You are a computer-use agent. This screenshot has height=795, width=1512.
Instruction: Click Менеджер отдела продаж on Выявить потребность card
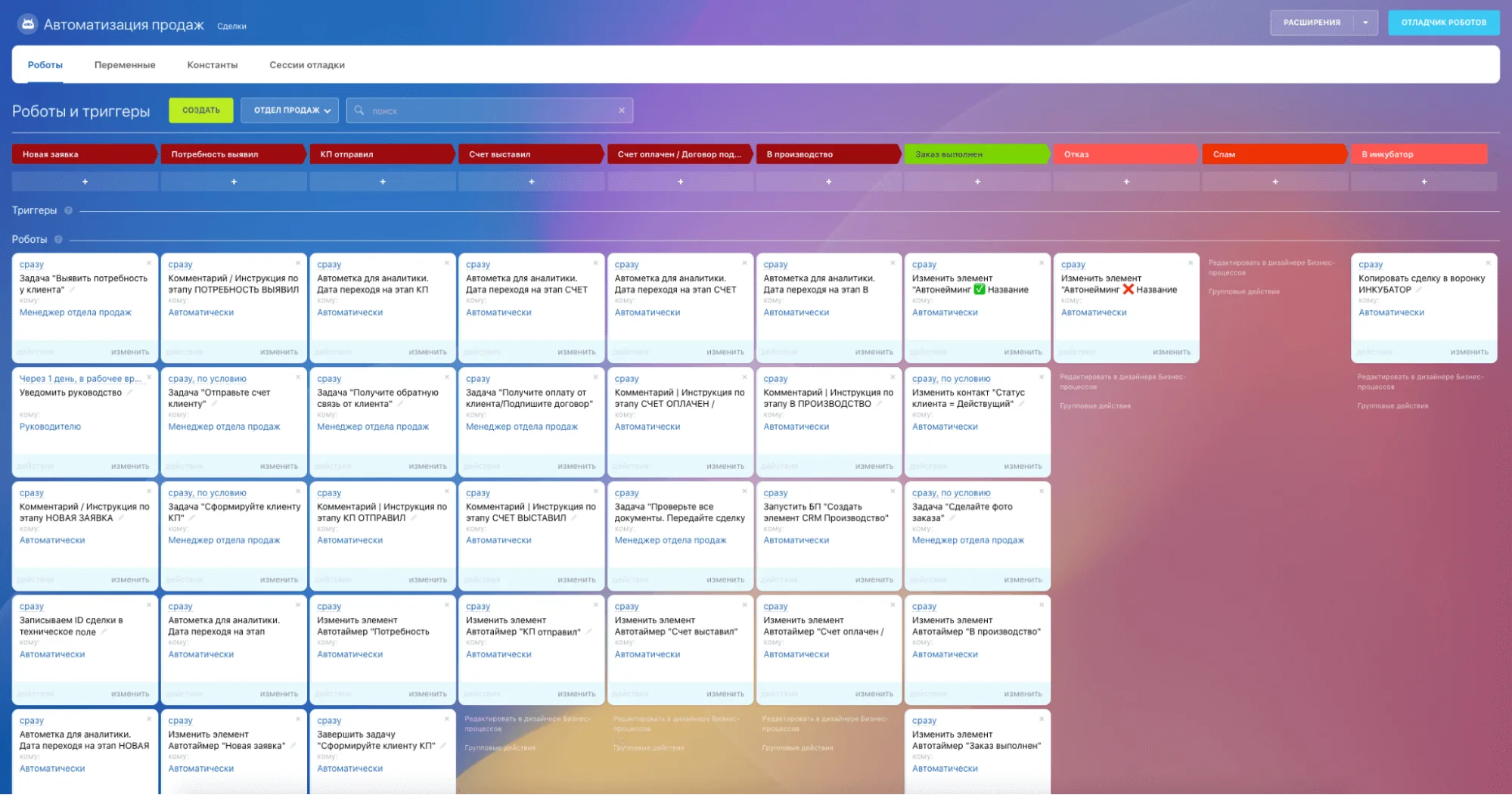click(76, 312)
